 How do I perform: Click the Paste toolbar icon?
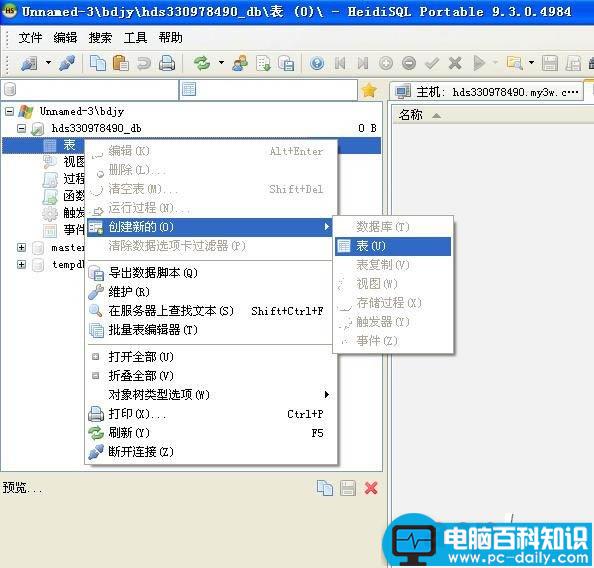121,63
